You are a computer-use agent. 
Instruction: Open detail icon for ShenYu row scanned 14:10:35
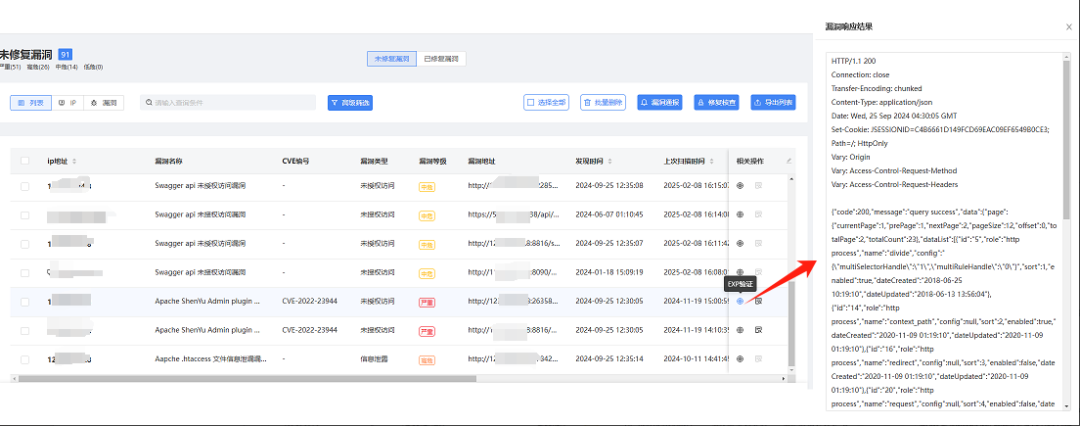click(x=758, y=330)
